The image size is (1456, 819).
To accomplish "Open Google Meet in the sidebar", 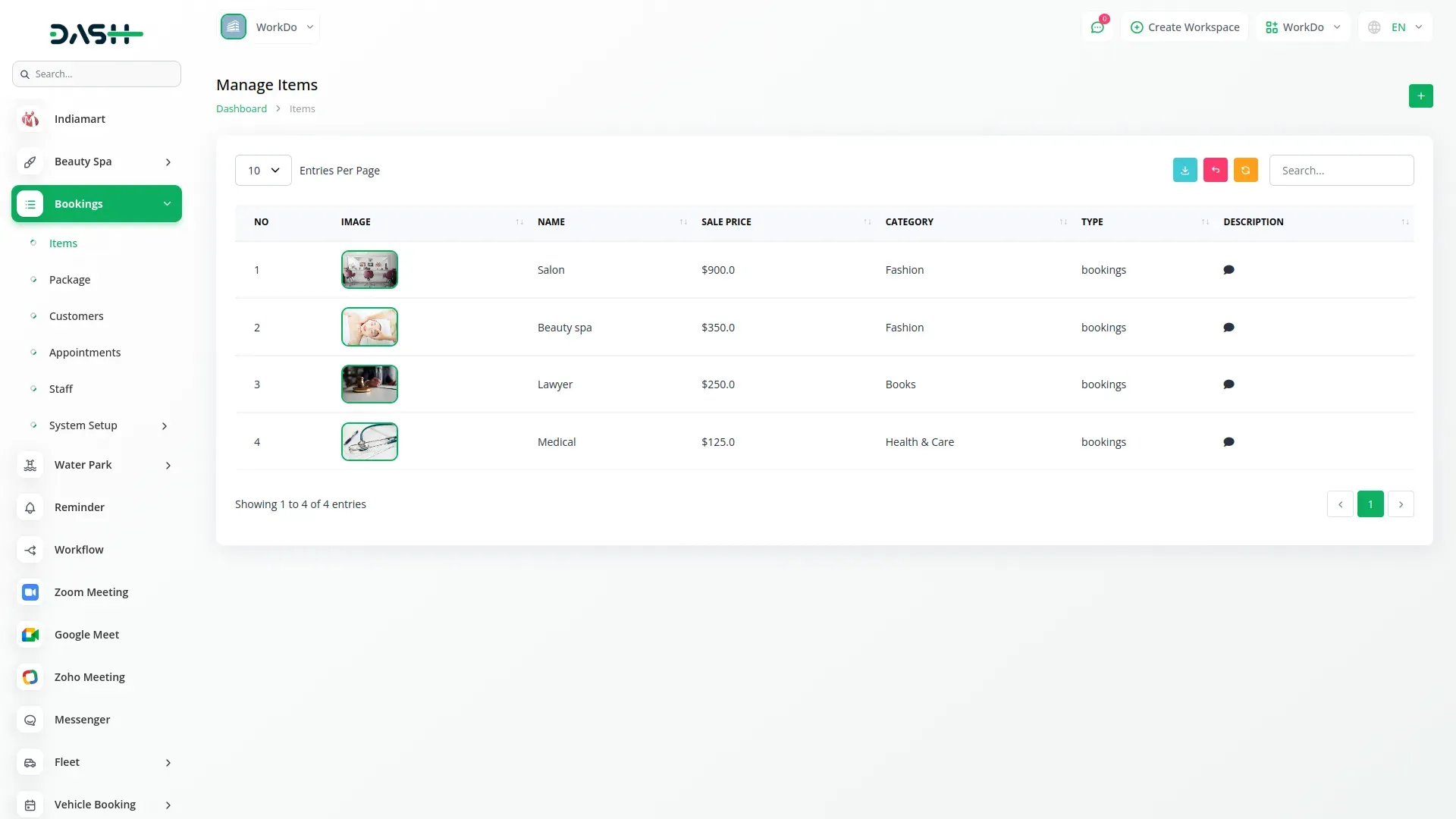I will (x=86, y=635).
